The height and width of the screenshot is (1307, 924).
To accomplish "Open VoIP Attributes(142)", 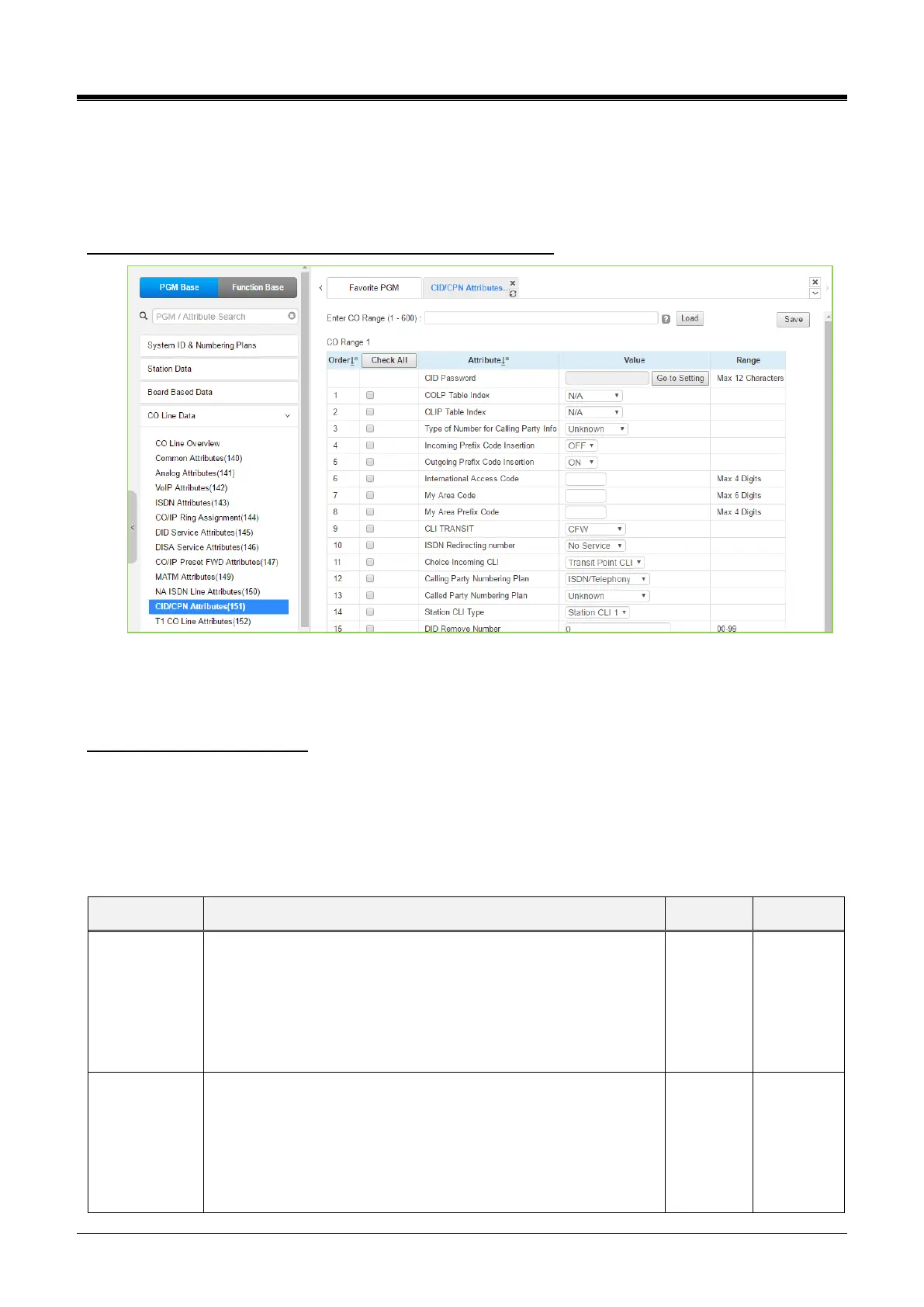I will tap(192, 488).
